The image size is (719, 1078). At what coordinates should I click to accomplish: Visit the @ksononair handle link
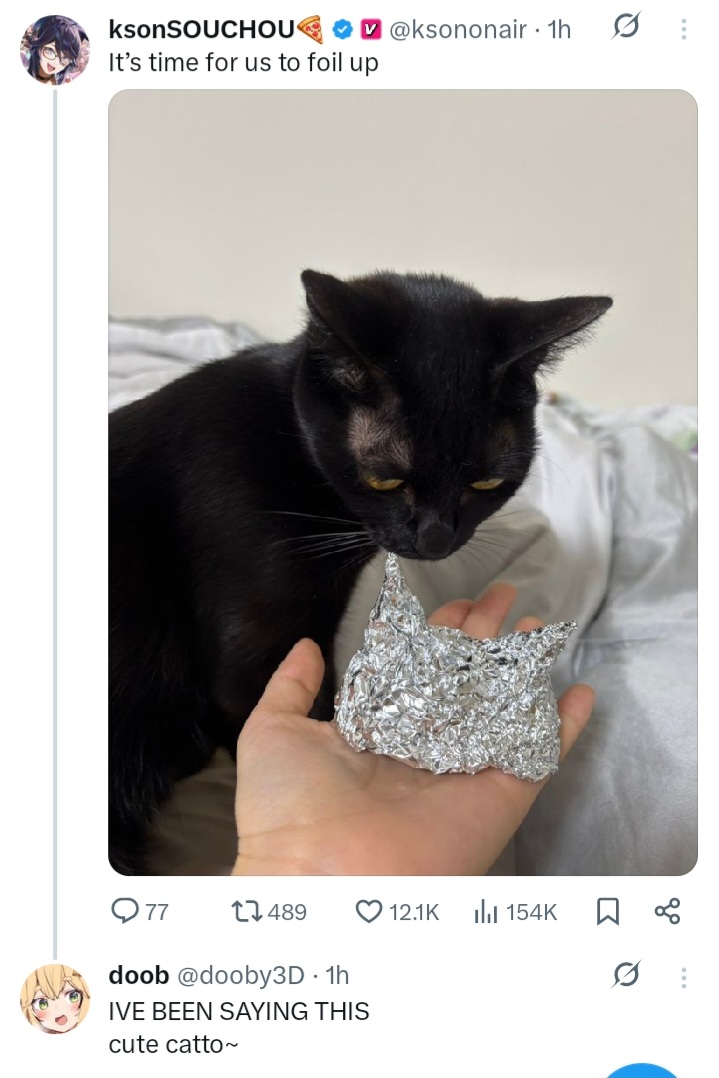pos(458,29)
